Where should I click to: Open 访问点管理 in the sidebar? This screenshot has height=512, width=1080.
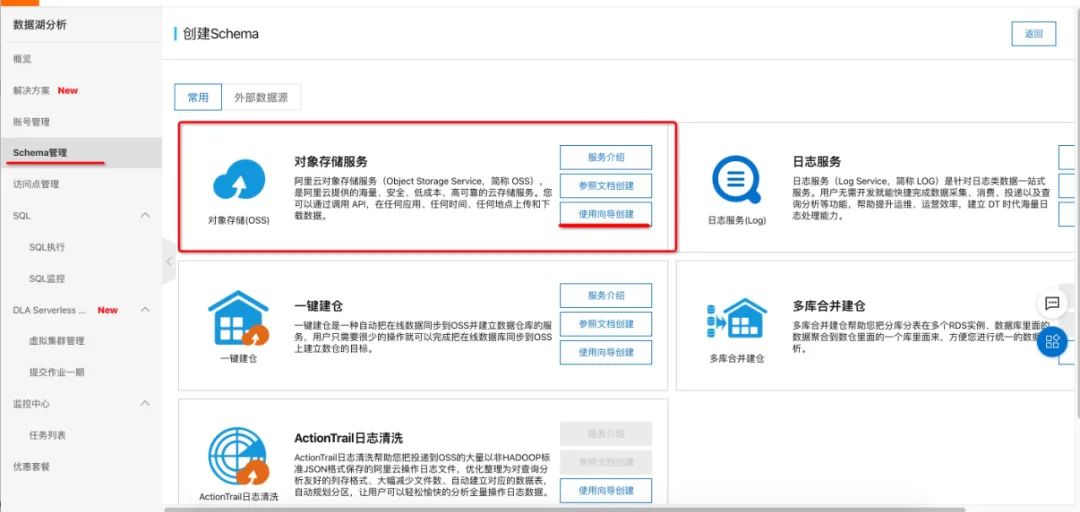pos(36,184)
